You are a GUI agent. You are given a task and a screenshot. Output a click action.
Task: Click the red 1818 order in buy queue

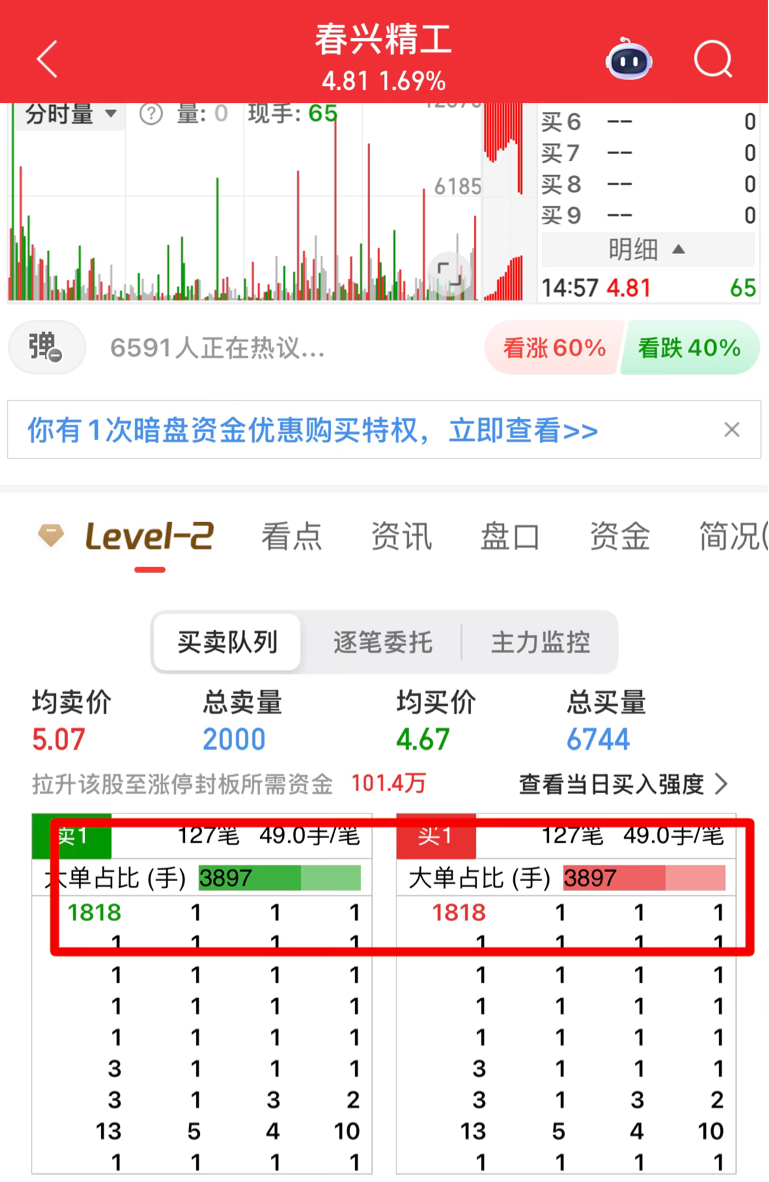pos(459,913)
